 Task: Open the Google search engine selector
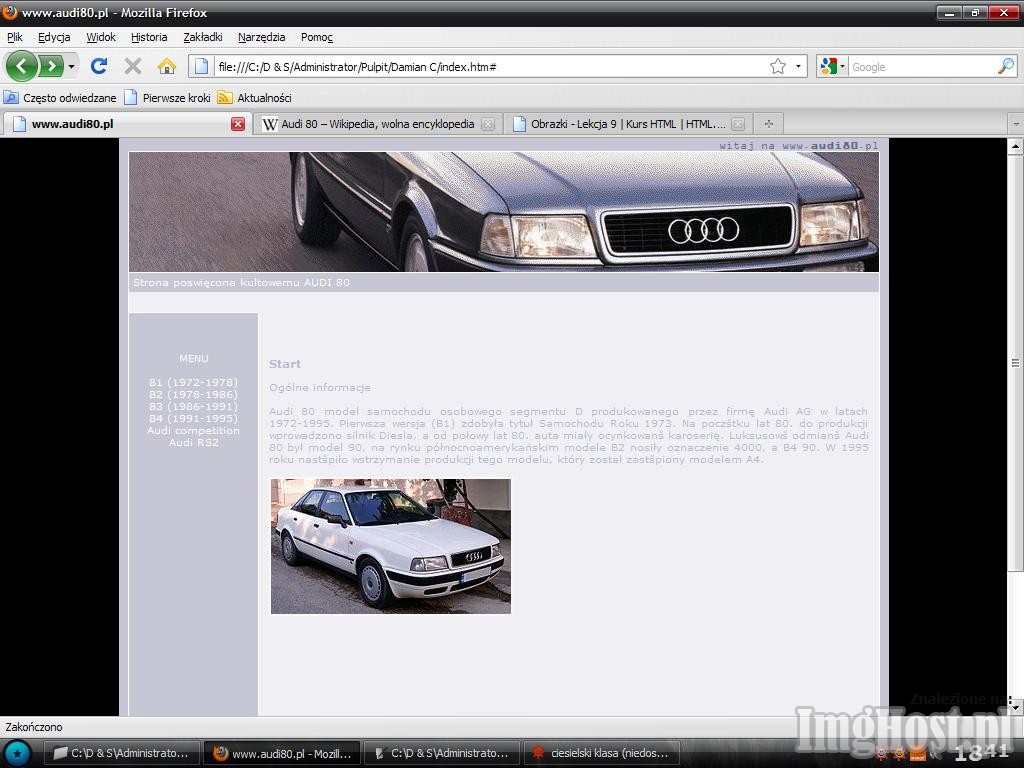pyautogui.click(x=833, y=67)
